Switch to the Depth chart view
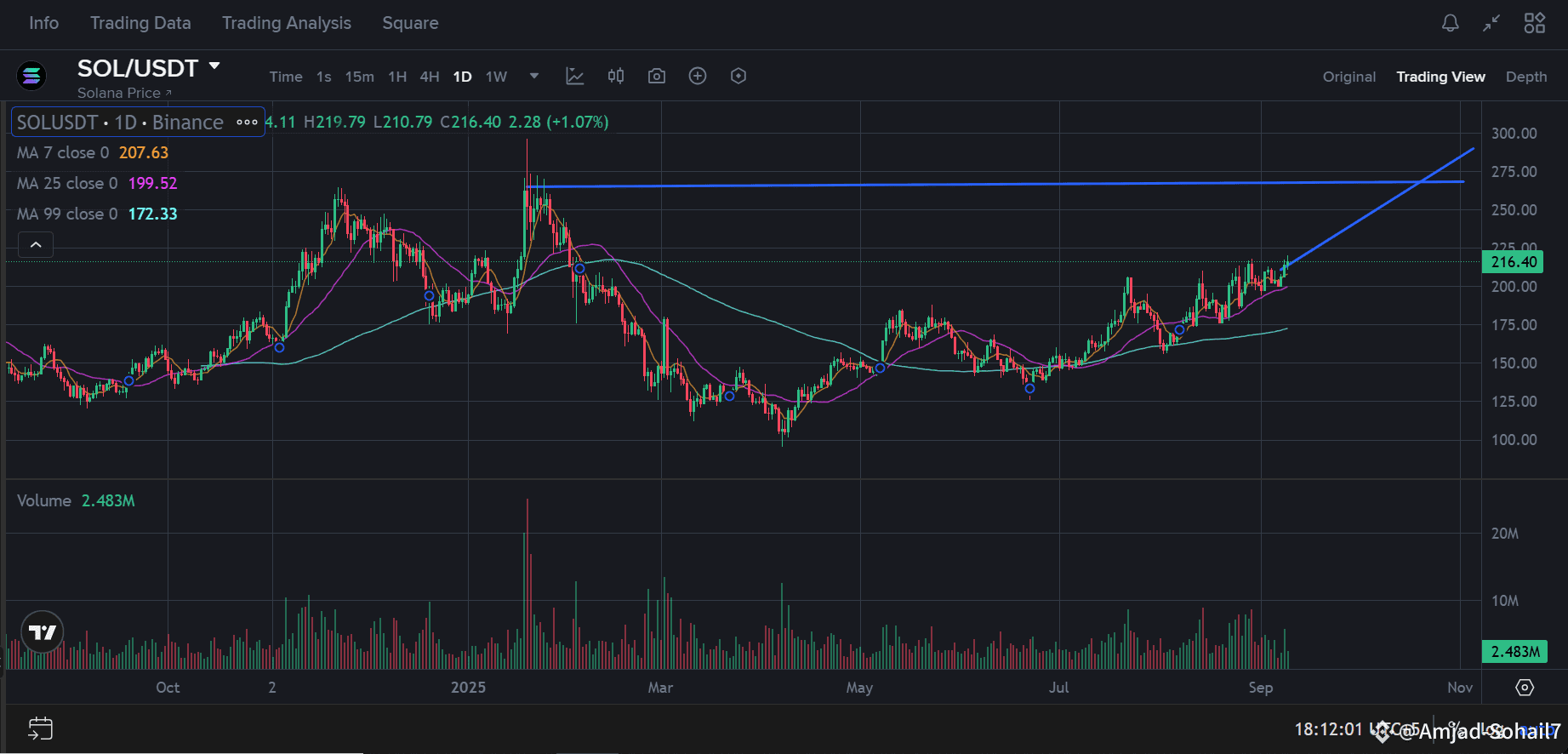This screenshot has height=754, width=1568. point(1526,77)
